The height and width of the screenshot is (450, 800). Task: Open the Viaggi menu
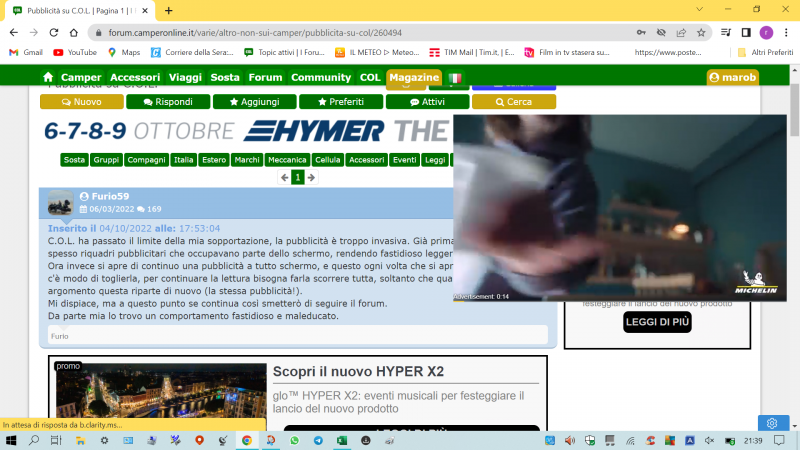click(185, 78)
